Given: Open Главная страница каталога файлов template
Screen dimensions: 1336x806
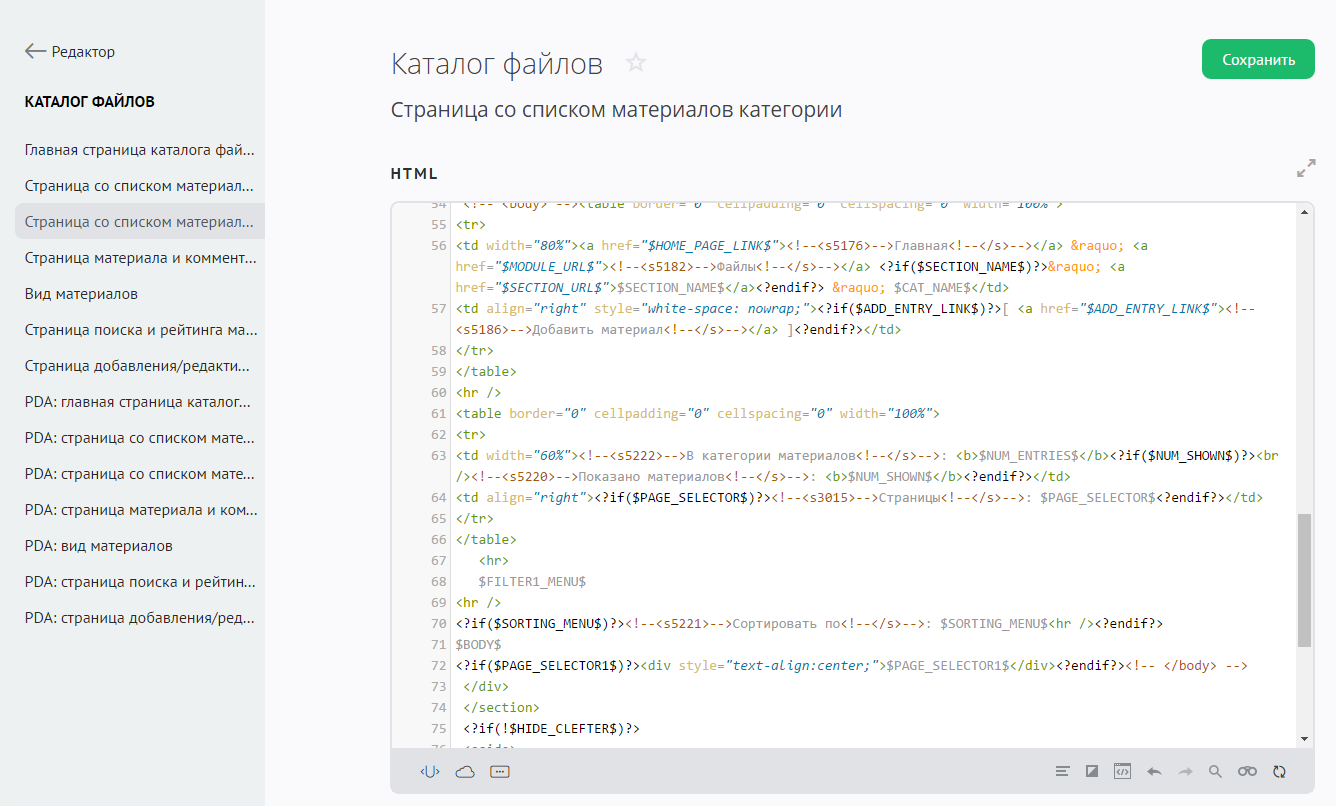Looking at the screenshot, I should click(140, 150).
